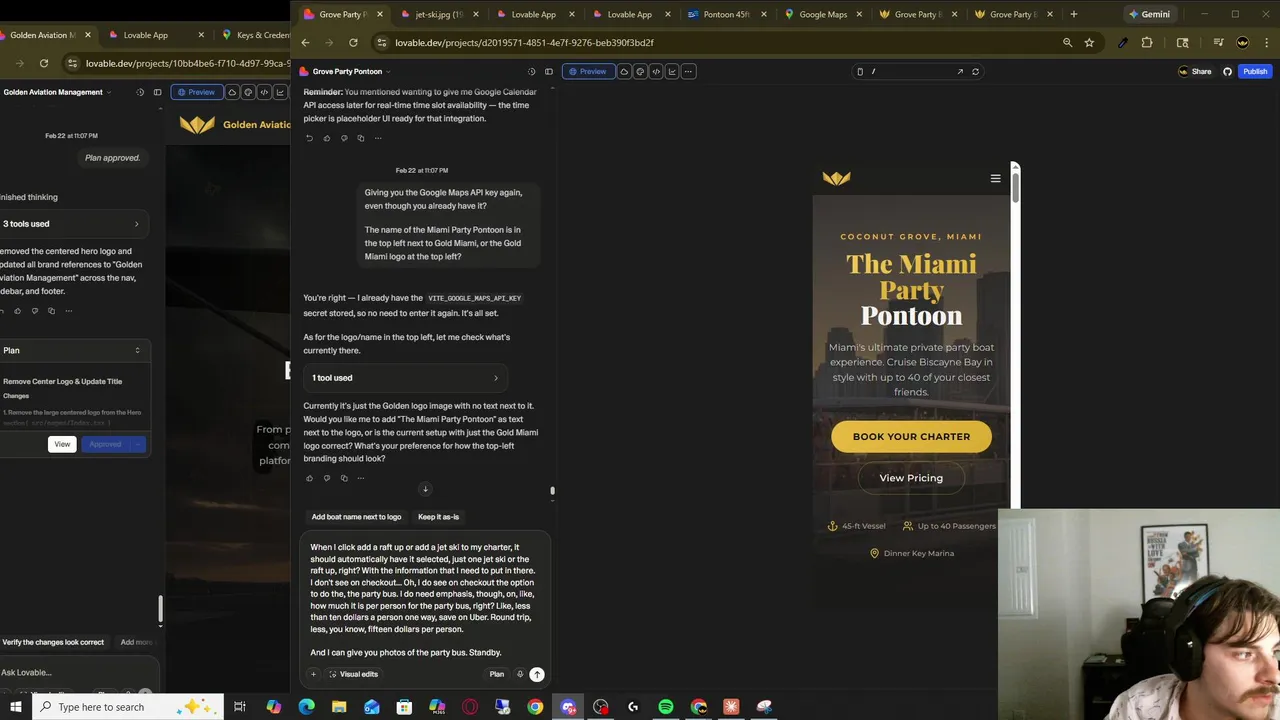Toggle Visual edits mode in chat box
Viewport: 1280px width, 720px height.
(x=353, y=674)
